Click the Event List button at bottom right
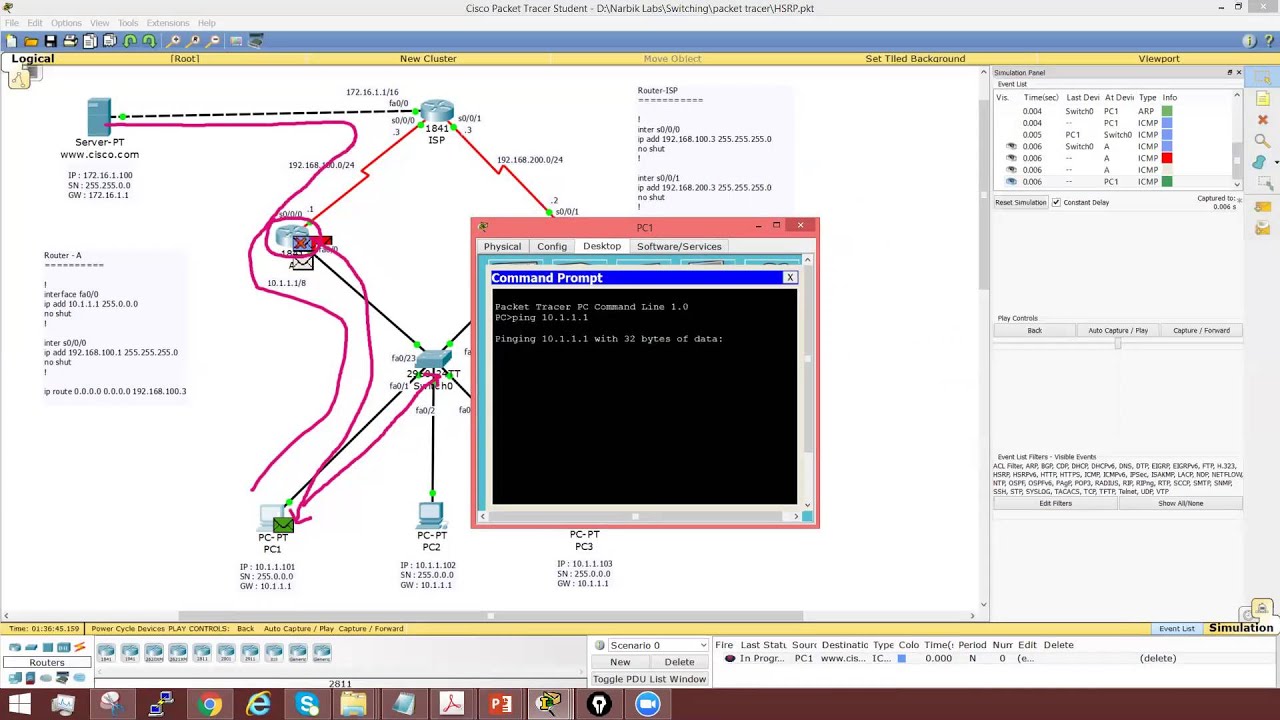Image resolution: width=1280 pixels, height=720 pixels. (x=1177, y=628)
